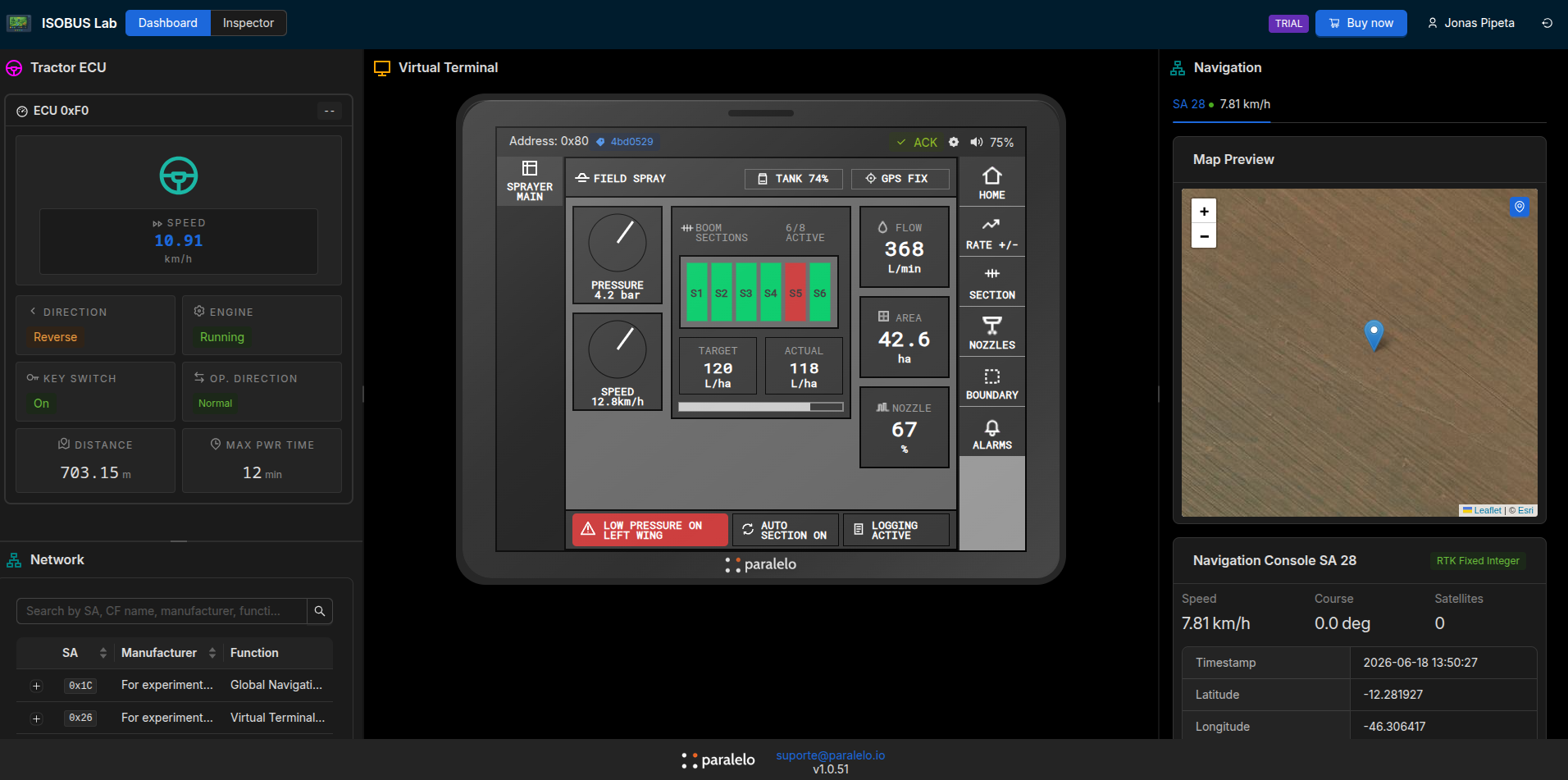Click the TANK 74% indicator
1568x780 pixels.
pos(794,179)
